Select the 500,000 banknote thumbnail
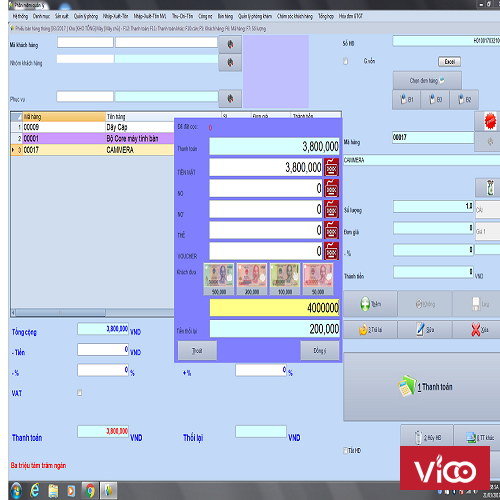The width and height of the screenshot is (500, 500). (x=219, y=279)
